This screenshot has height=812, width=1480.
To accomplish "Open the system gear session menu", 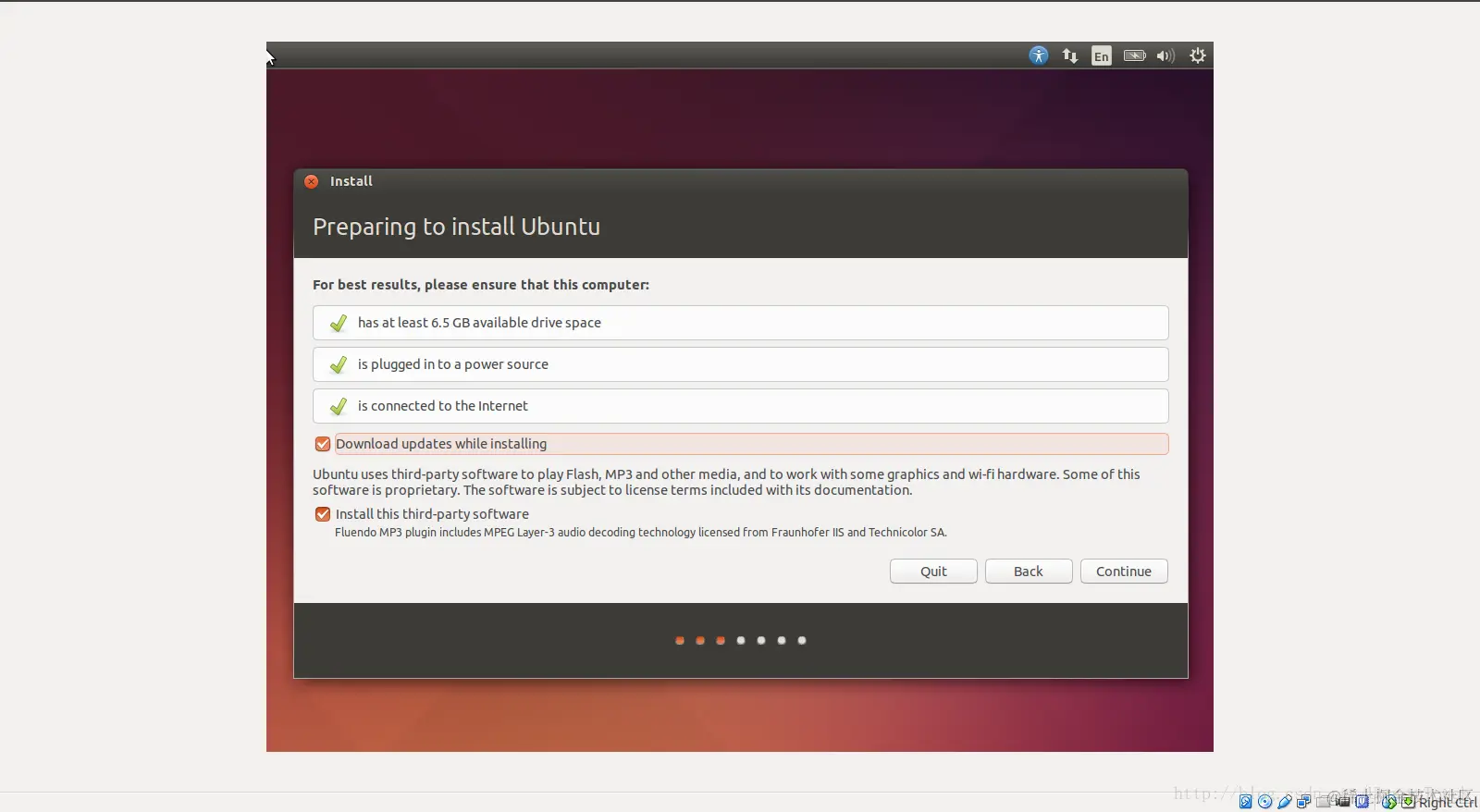I will [x=1198, y=55].
